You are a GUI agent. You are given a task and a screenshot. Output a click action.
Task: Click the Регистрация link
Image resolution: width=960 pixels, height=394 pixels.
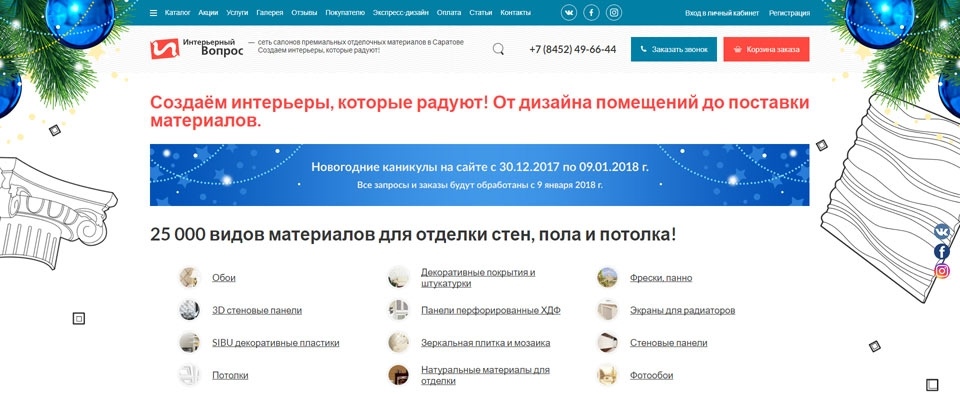[x=789, y=13]
